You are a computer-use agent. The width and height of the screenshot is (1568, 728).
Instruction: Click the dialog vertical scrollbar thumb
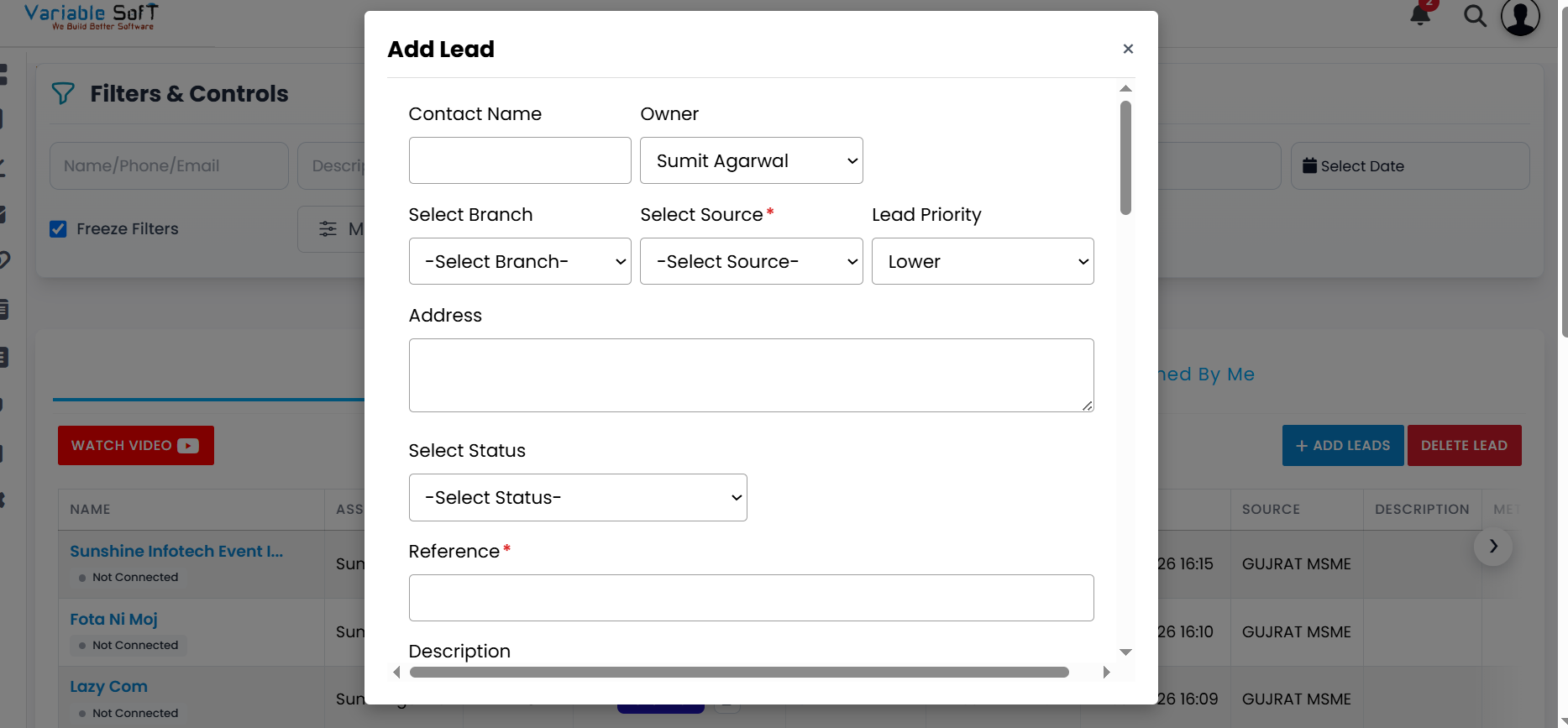pos(1126,158)
